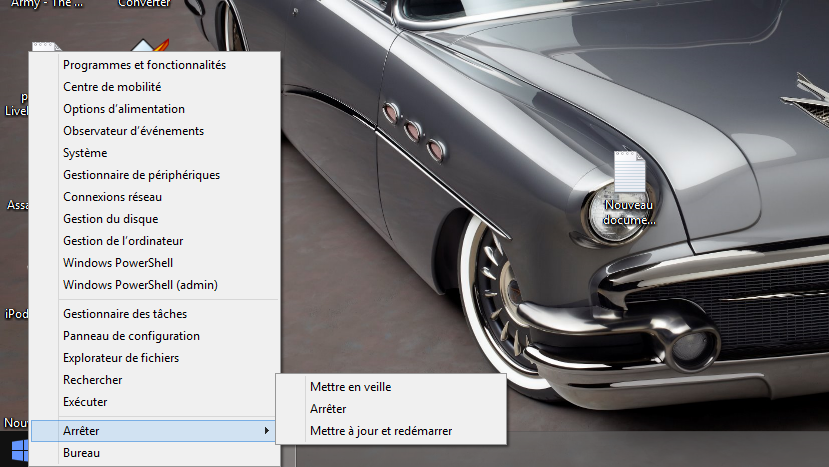
Task: Open Gestionnaire des tâches
Action: pyautogui.click(x=125, y=314)
